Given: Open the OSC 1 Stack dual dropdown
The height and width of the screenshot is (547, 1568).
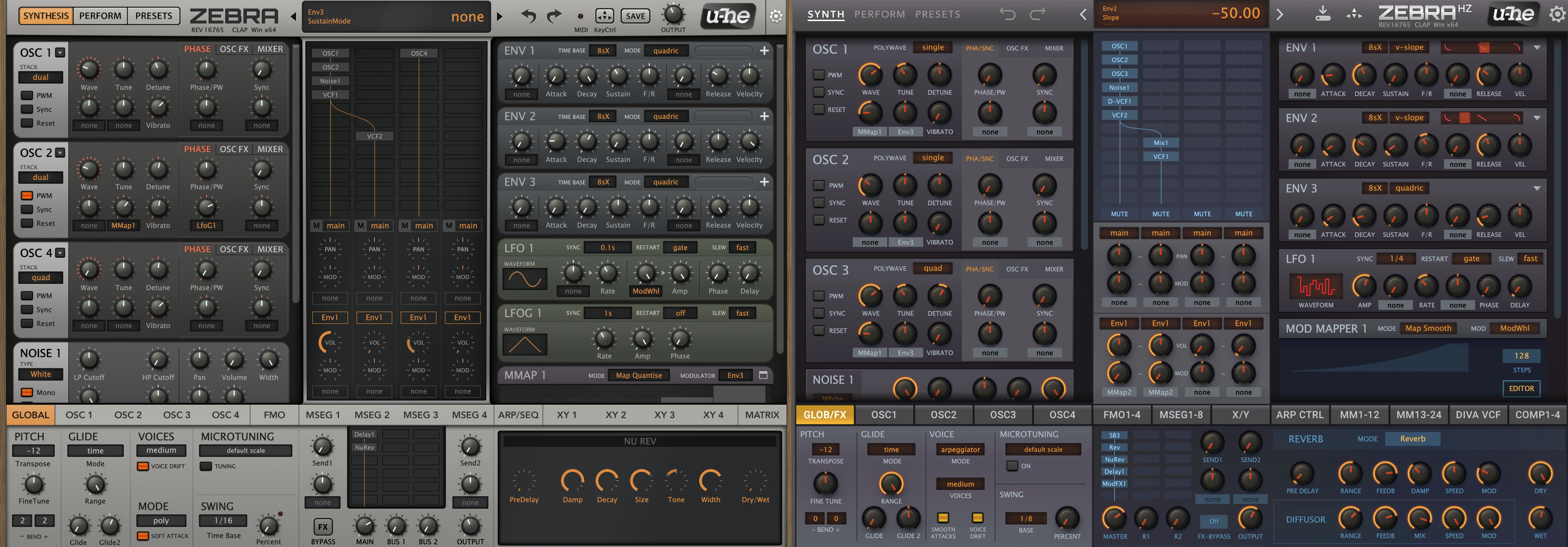Looking at the screenshot, I should [x=41, y=77].
